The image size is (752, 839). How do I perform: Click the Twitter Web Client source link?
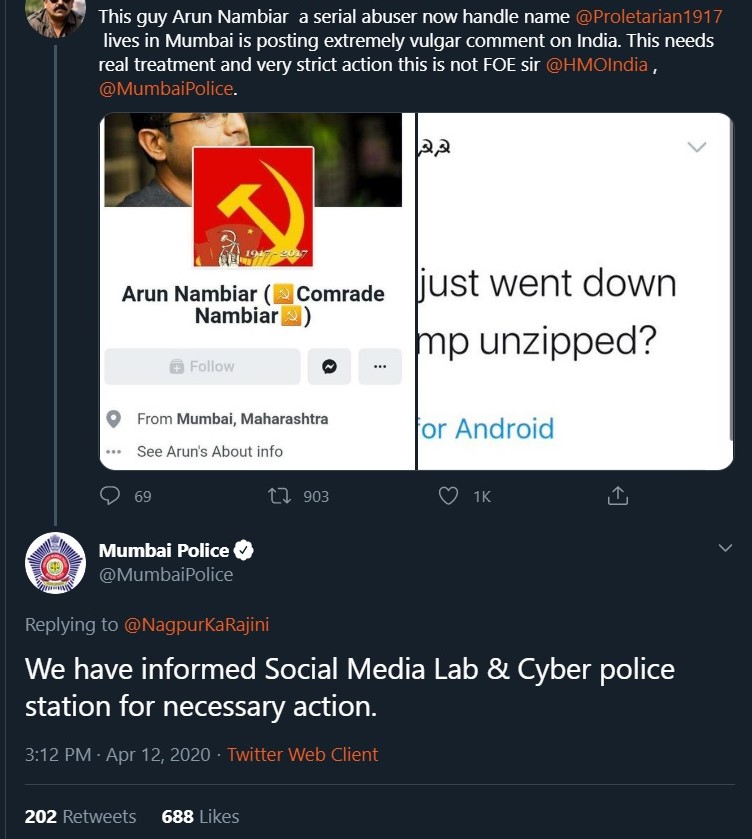coord(303,755)
